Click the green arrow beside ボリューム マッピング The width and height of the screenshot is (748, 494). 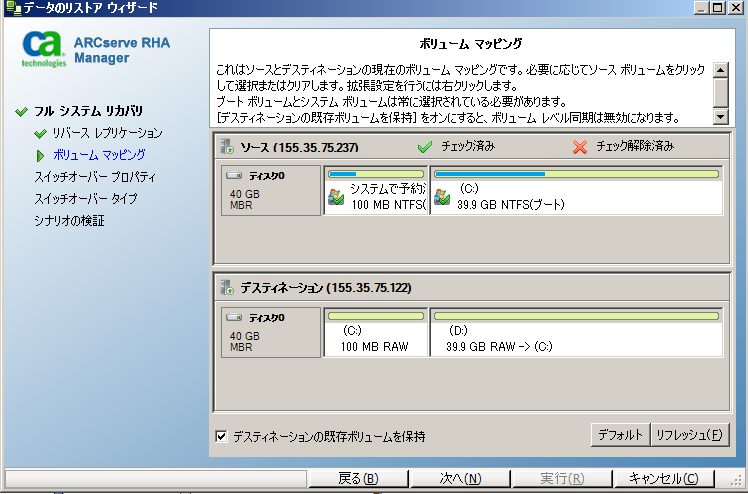pos(41,155)
